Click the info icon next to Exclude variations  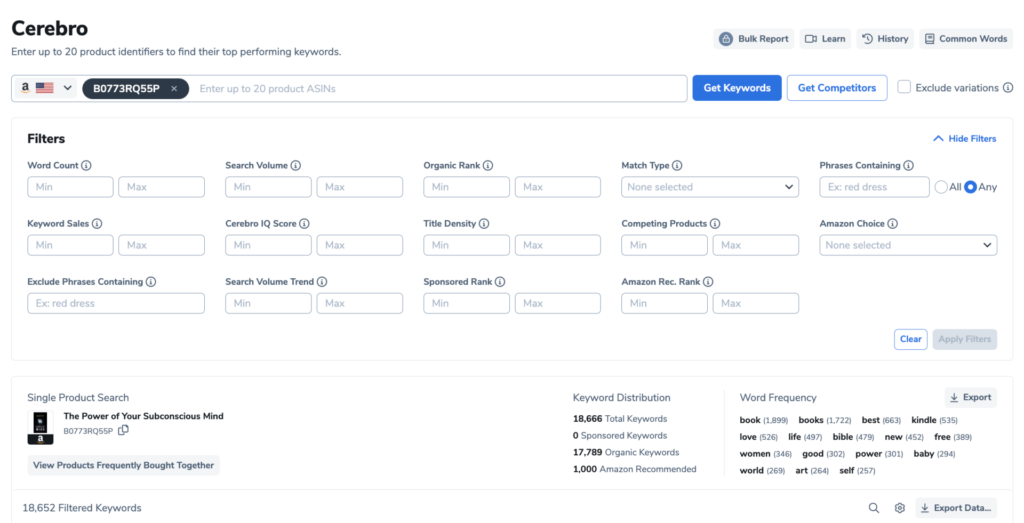coord(1007,88)
